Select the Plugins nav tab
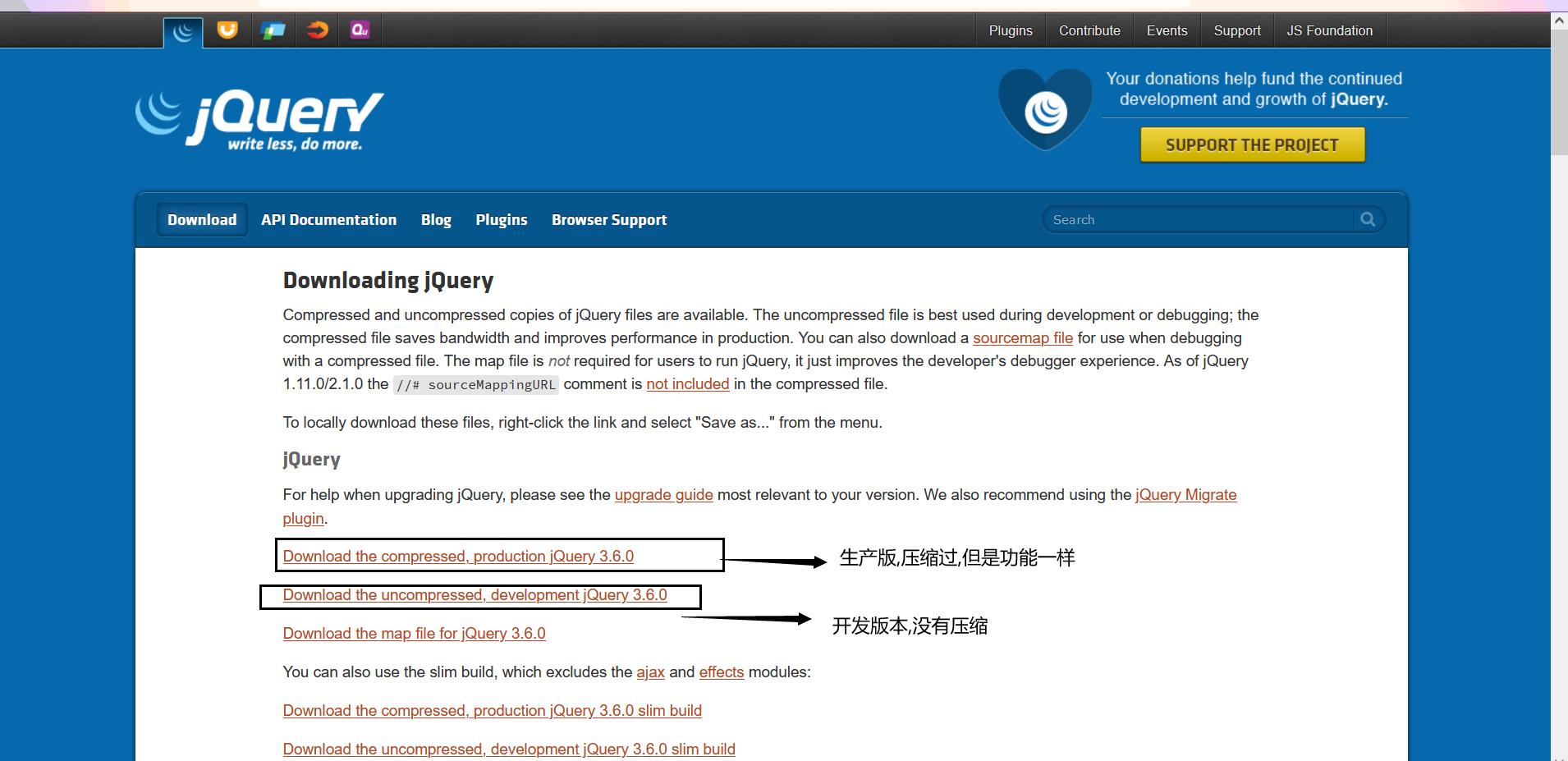1568x761 pixels. pos(502,220)
